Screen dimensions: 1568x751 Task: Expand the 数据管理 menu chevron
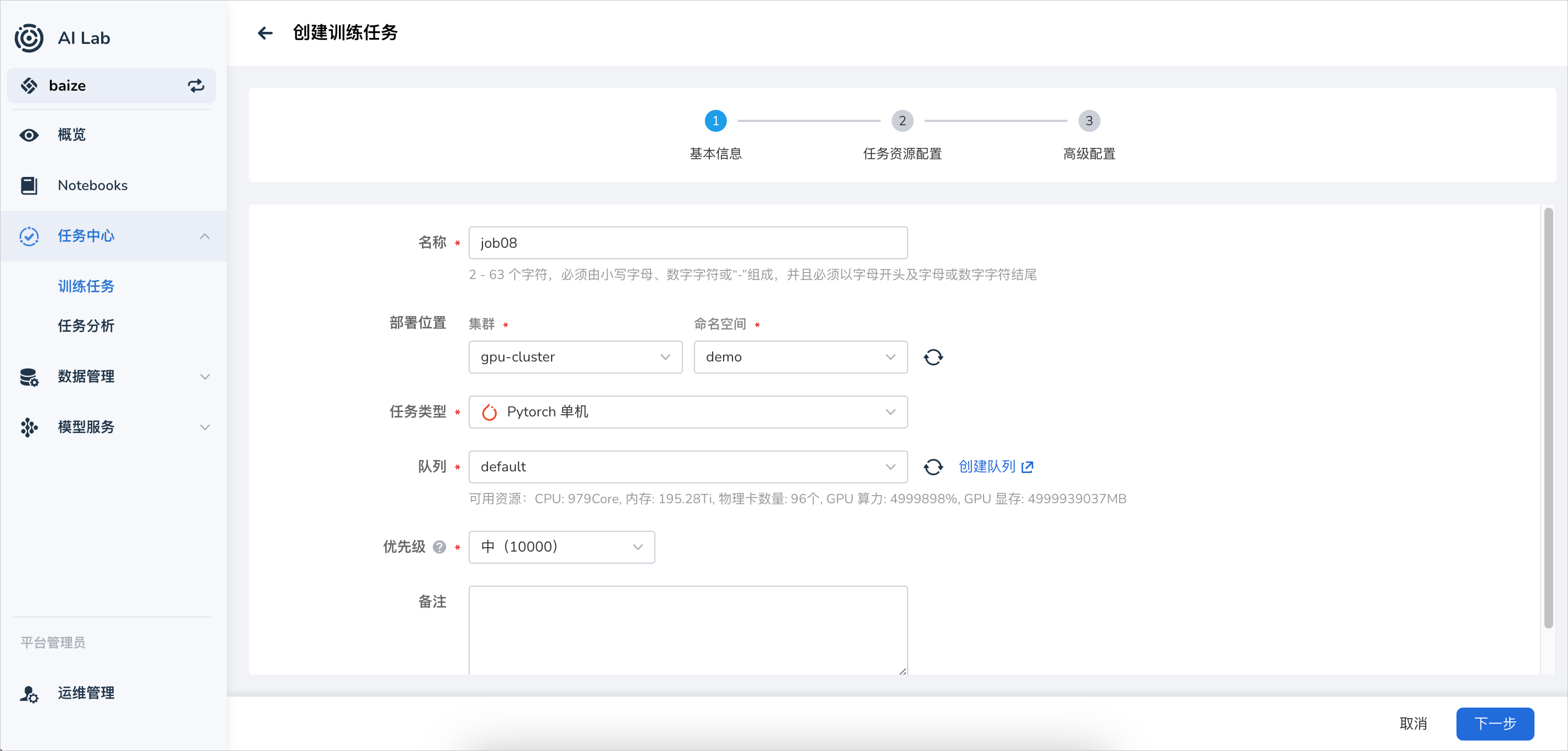coord(205,377)
